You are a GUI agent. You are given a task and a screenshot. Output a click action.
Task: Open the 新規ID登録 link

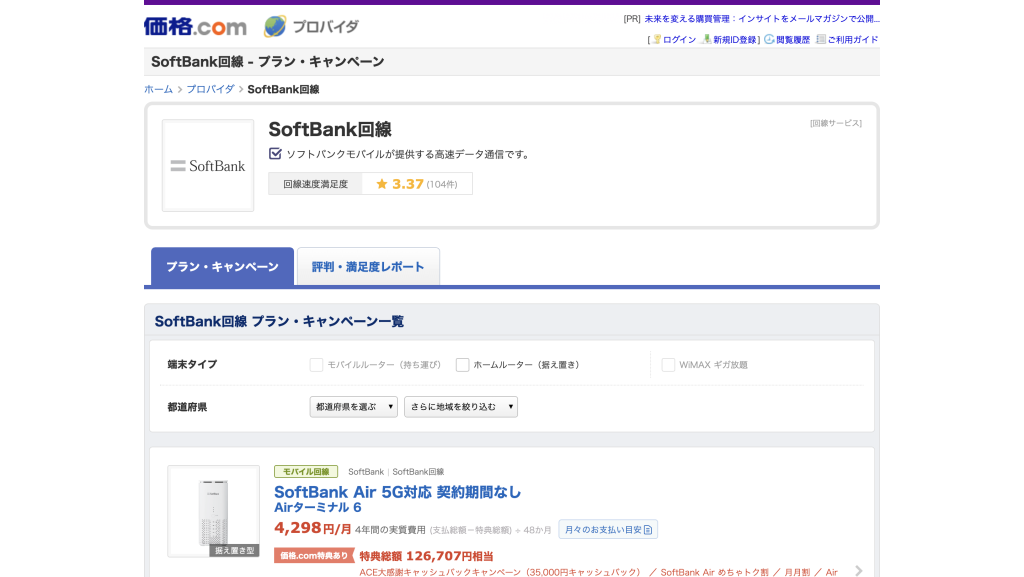coord(734,40)
